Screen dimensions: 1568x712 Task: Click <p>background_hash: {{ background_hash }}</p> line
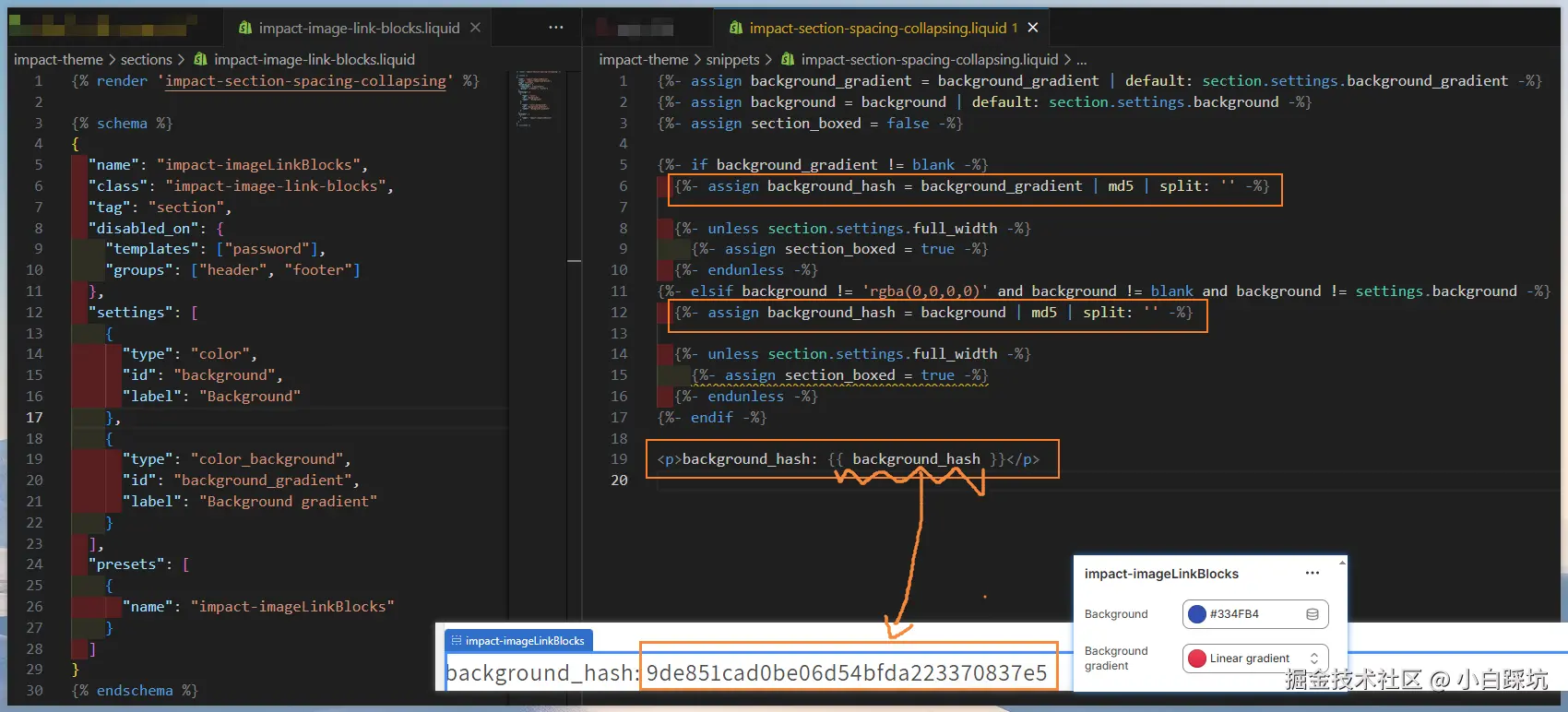click(x=848, y=459)
